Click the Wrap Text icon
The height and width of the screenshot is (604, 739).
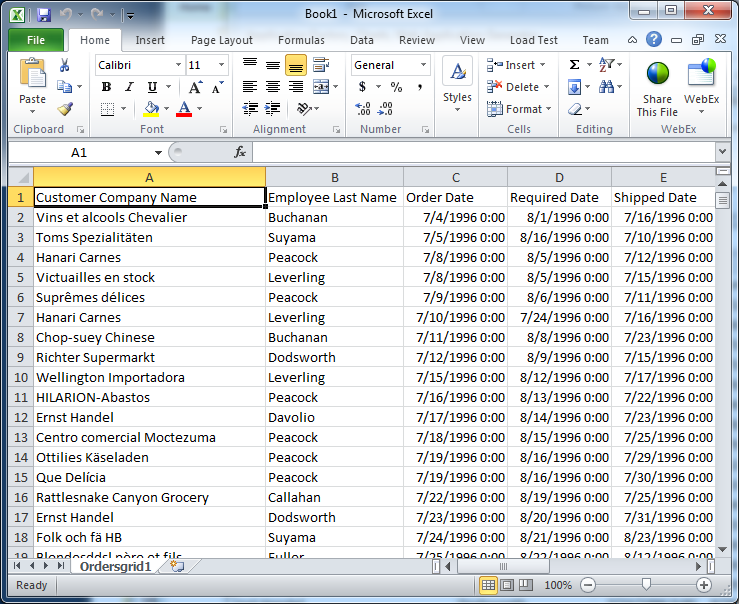pyautogui.click(x=321, y=65)
